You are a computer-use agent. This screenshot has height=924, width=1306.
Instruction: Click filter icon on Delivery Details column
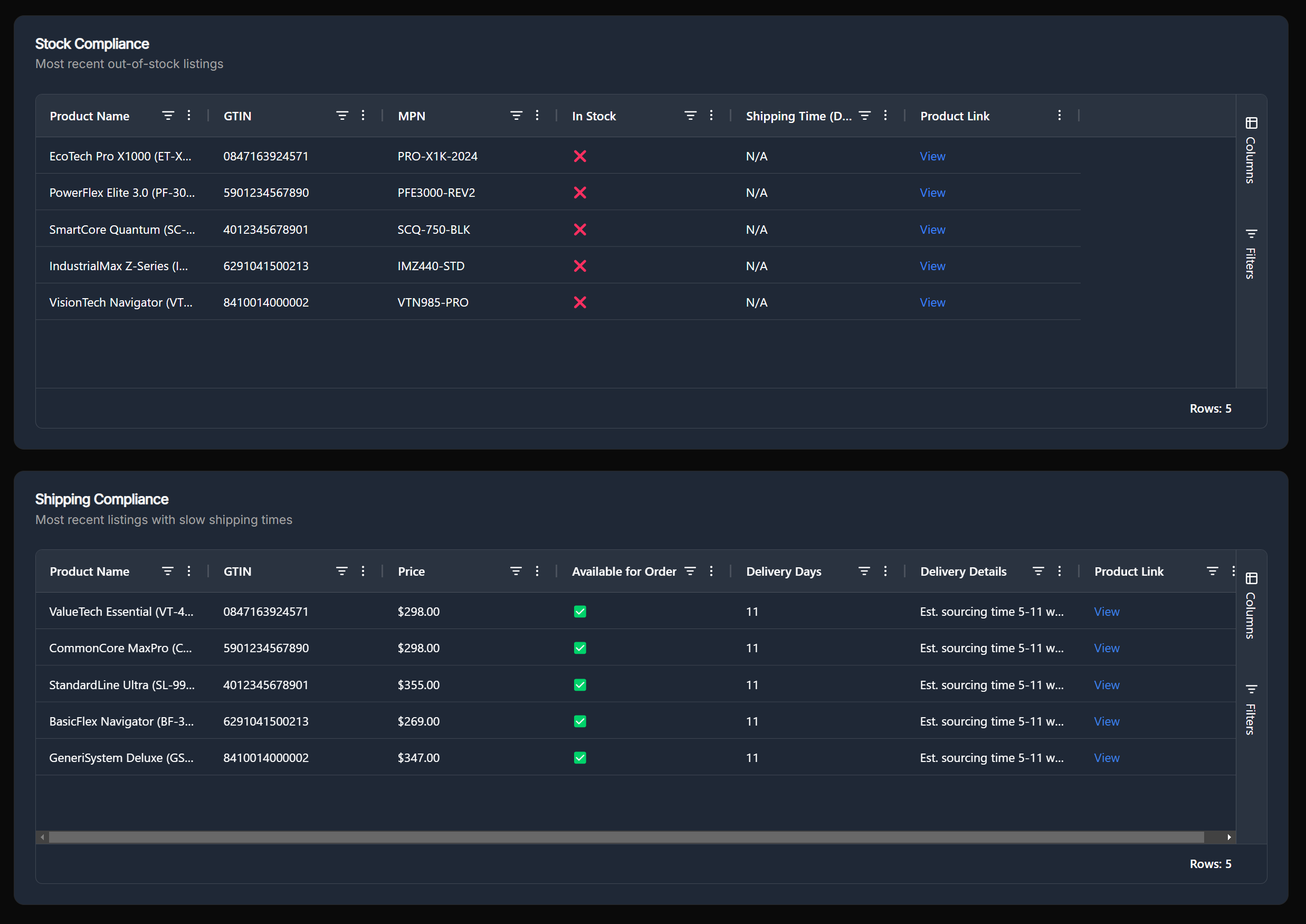[1038, 570]
